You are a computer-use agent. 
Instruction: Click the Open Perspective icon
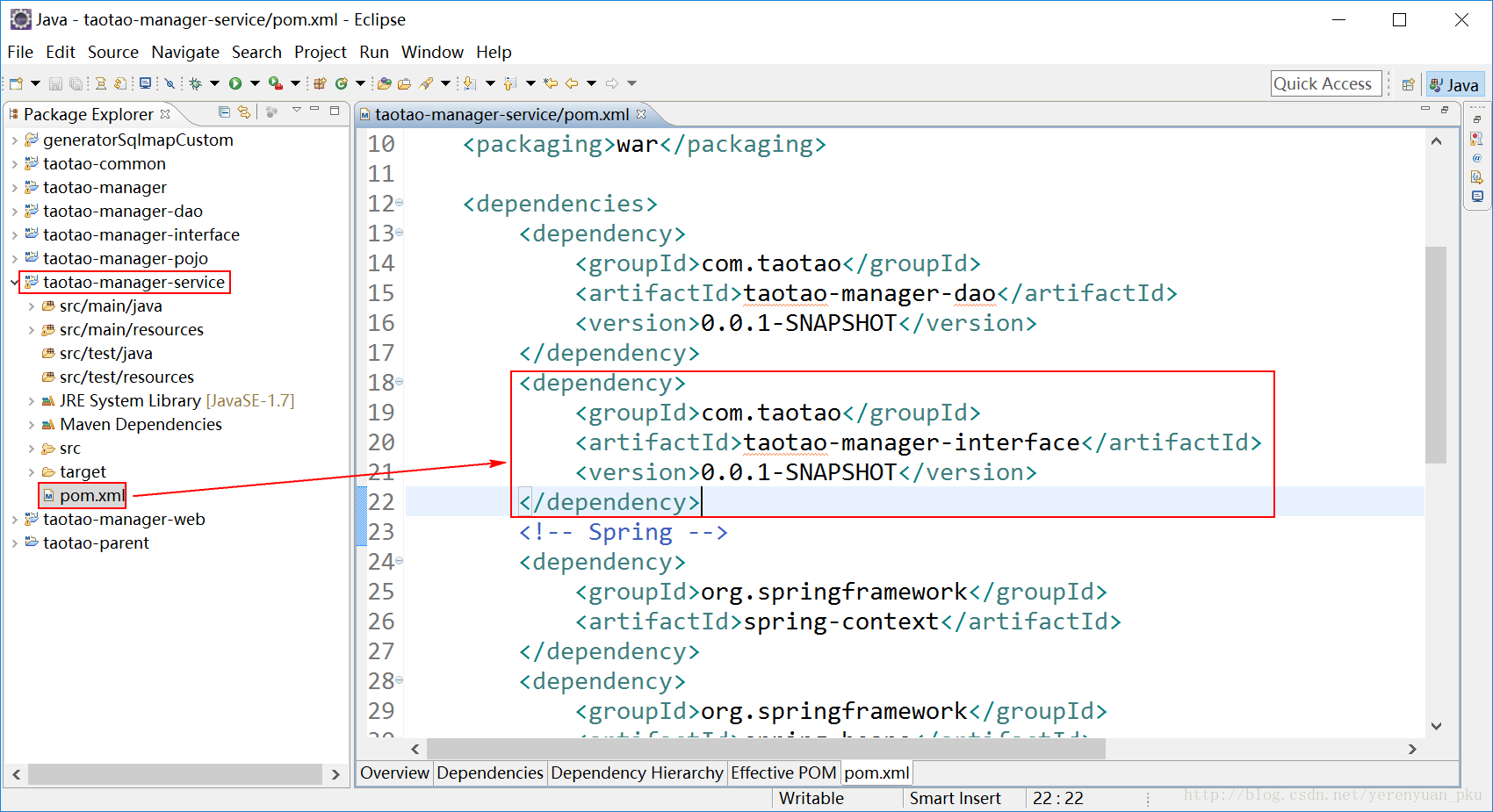[x=1408, y=84]
